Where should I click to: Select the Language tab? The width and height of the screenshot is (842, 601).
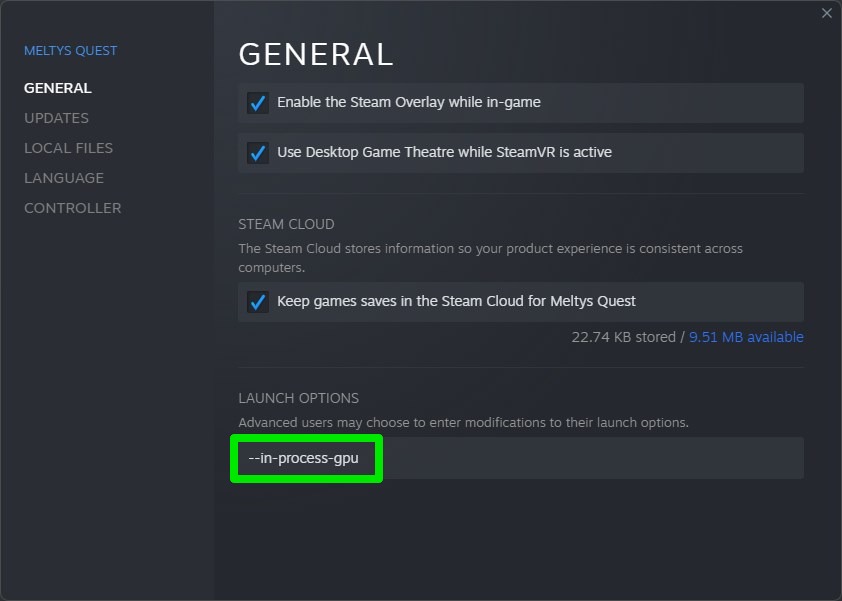[64, 178]
